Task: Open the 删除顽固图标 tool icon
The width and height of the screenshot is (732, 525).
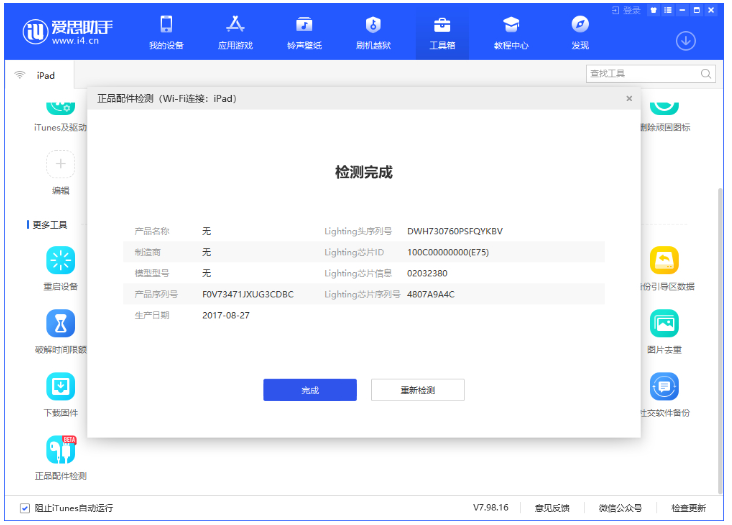Action: tap(664, 108)
